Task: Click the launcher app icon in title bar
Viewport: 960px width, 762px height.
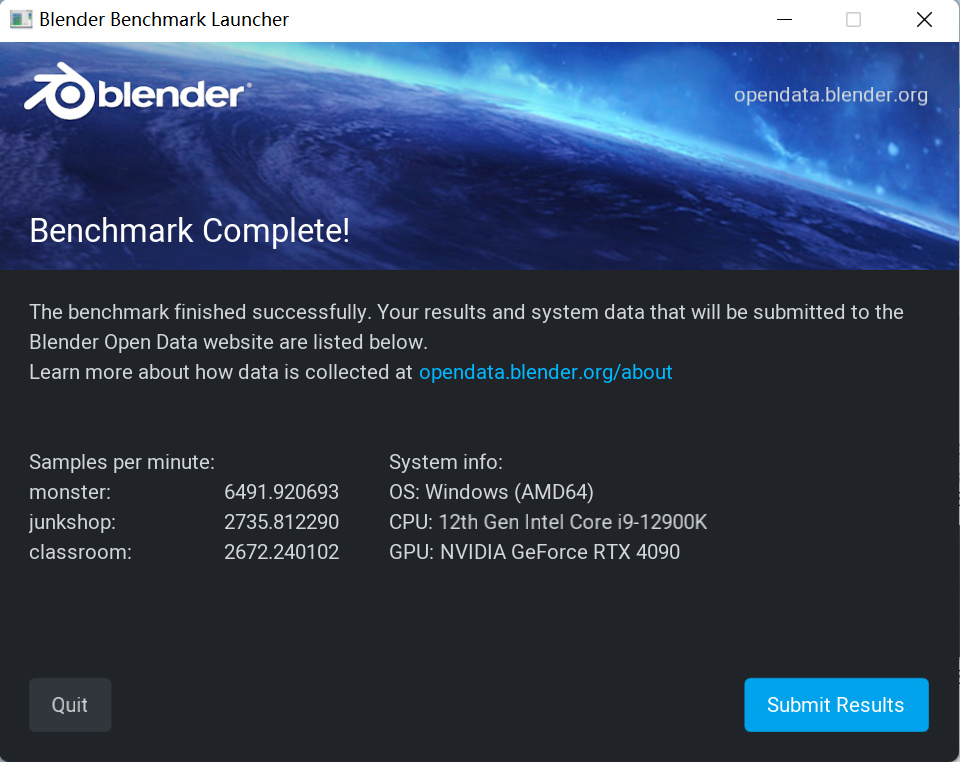Action: (x=21, y=19)
